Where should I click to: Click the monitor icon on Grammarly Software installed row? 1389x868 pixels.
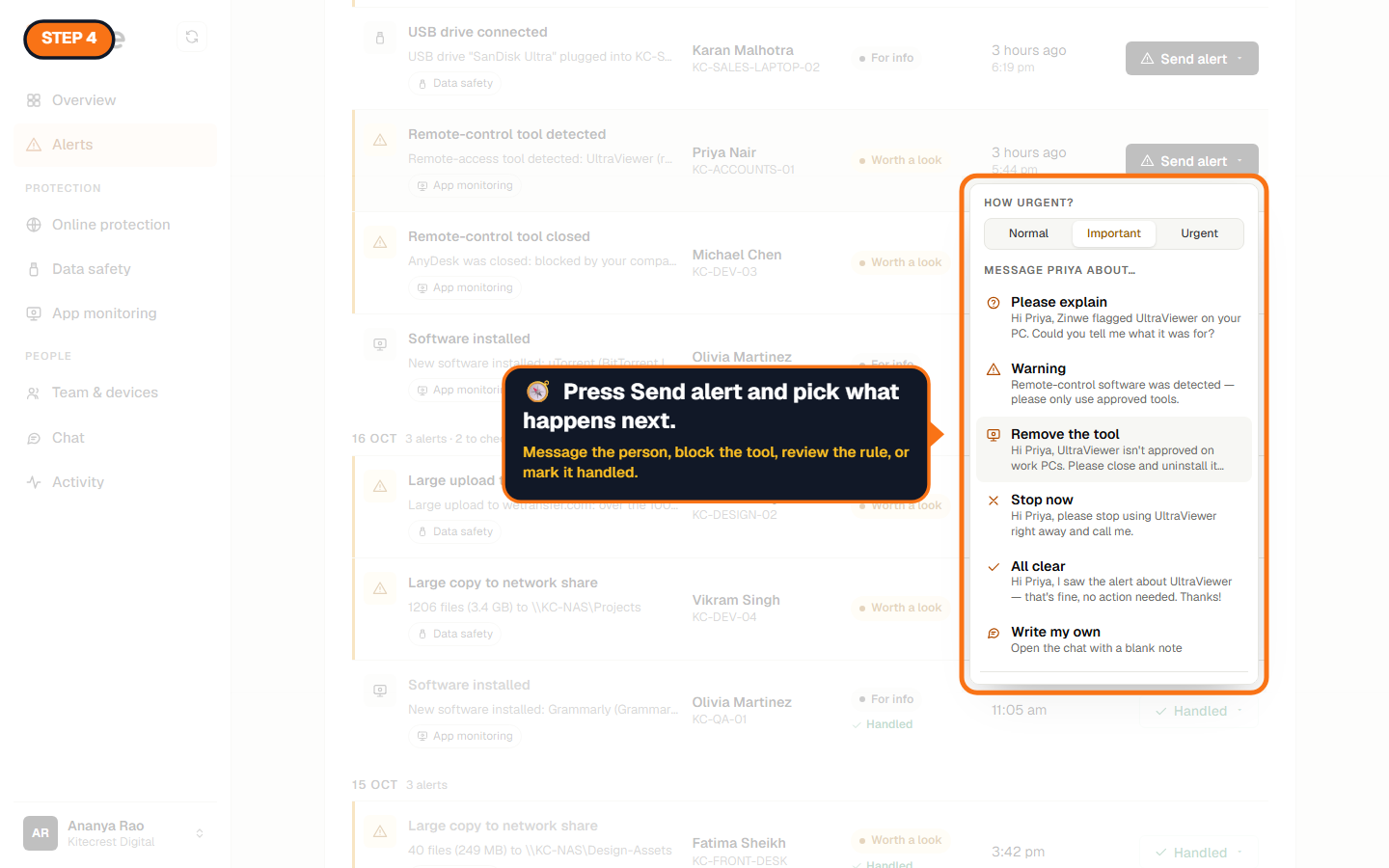click(x=380, y=691)
